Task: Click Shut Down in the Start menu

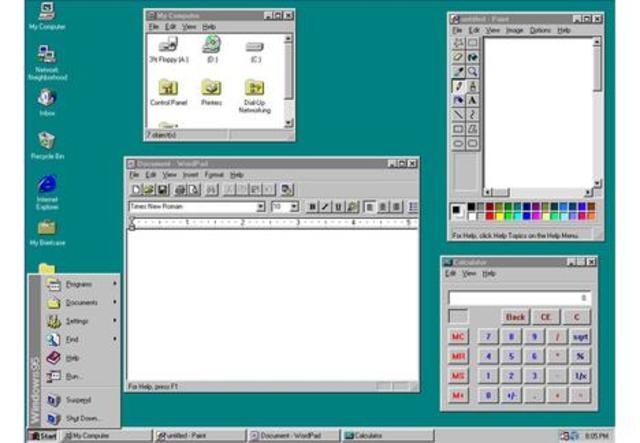Action: 80,418
